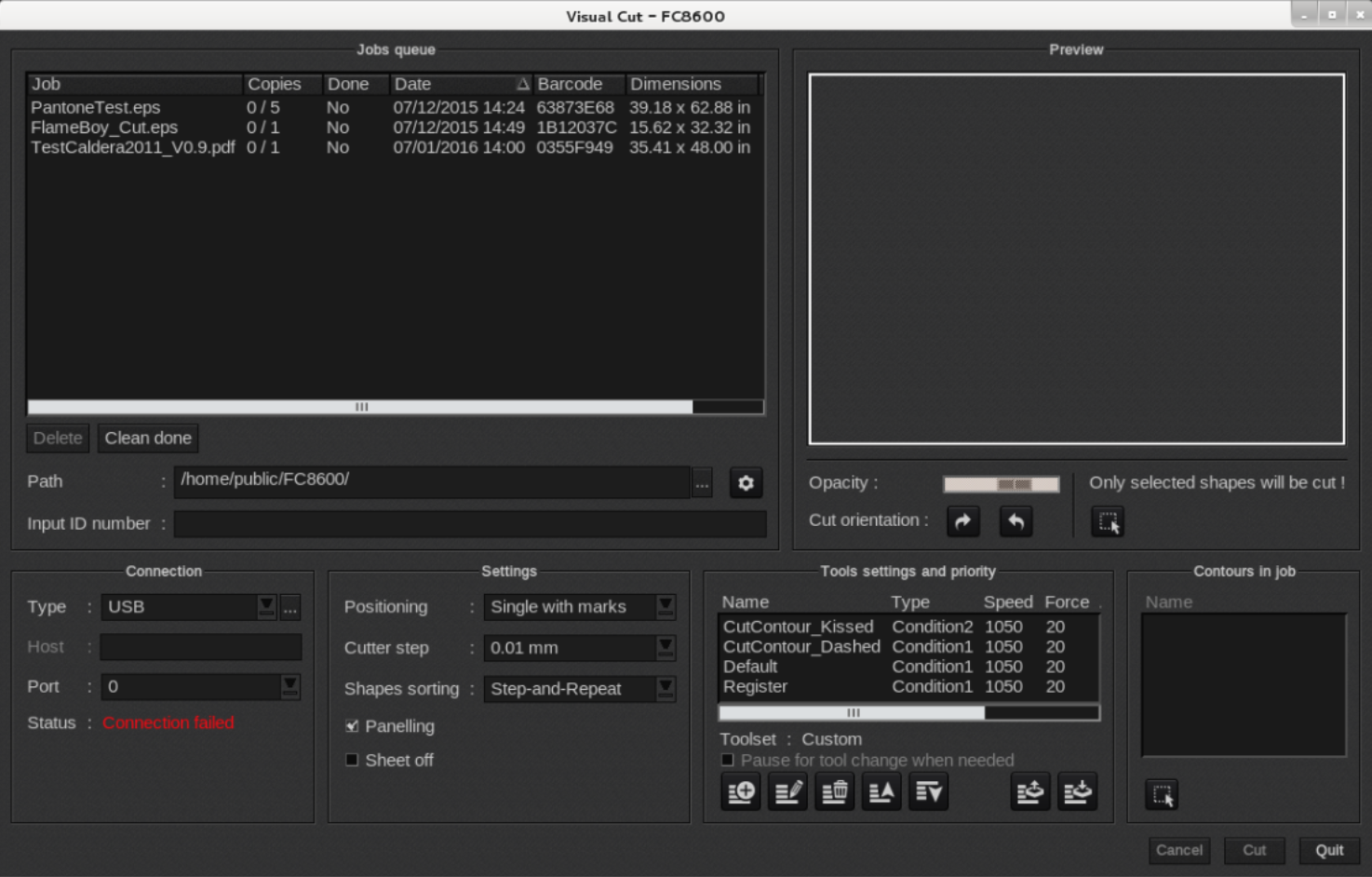Image resolution: width=1372 pixels, height=877 pixels.
Task: Click the sort tools list icon
Action: (x=928, y=791)
